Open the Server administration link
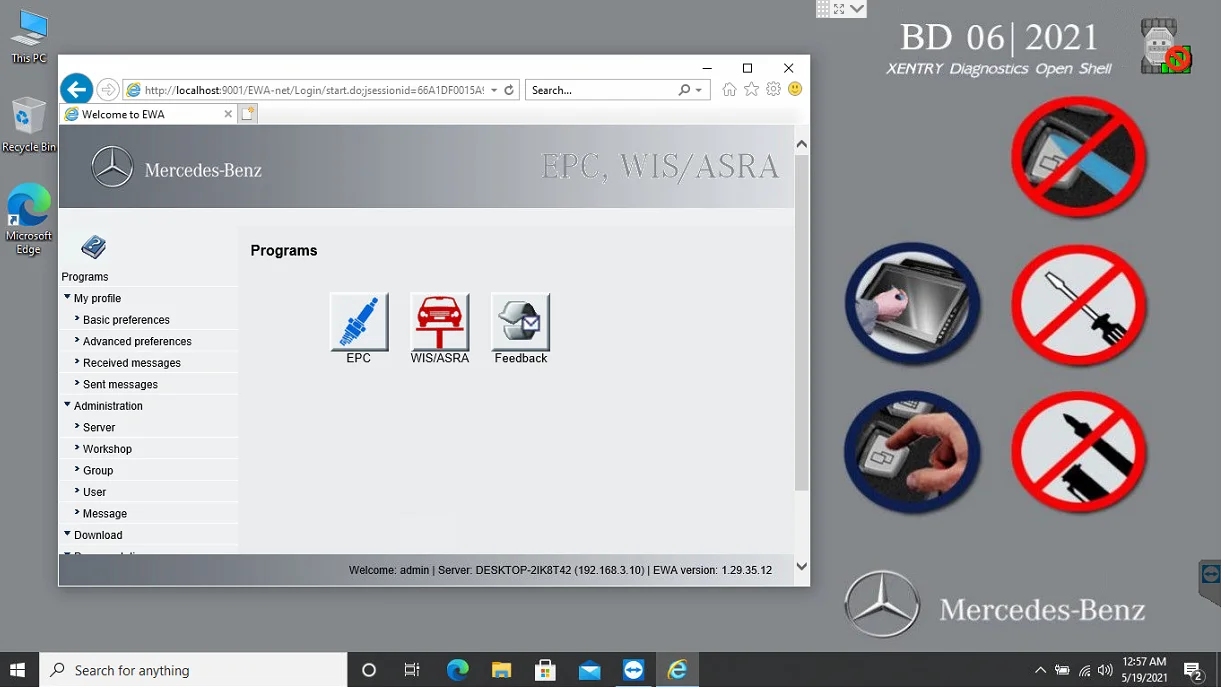Image resolution: width=1221 pixels, height=687 pixels. (x=99, y=427)
